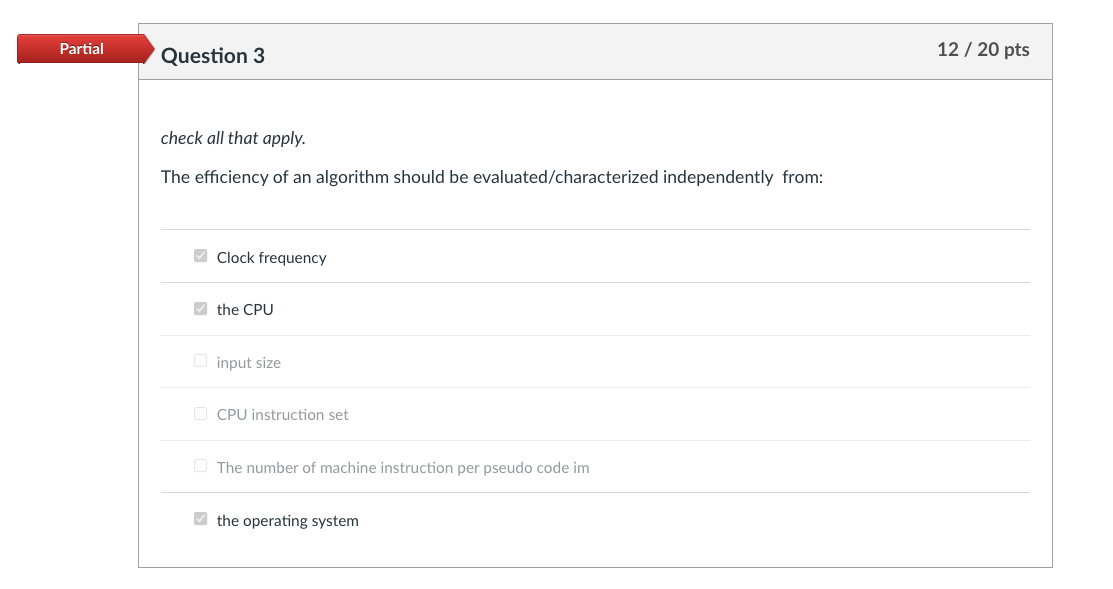Click the number of machine instruction text

pyautogui.click(x=402, y=468)
